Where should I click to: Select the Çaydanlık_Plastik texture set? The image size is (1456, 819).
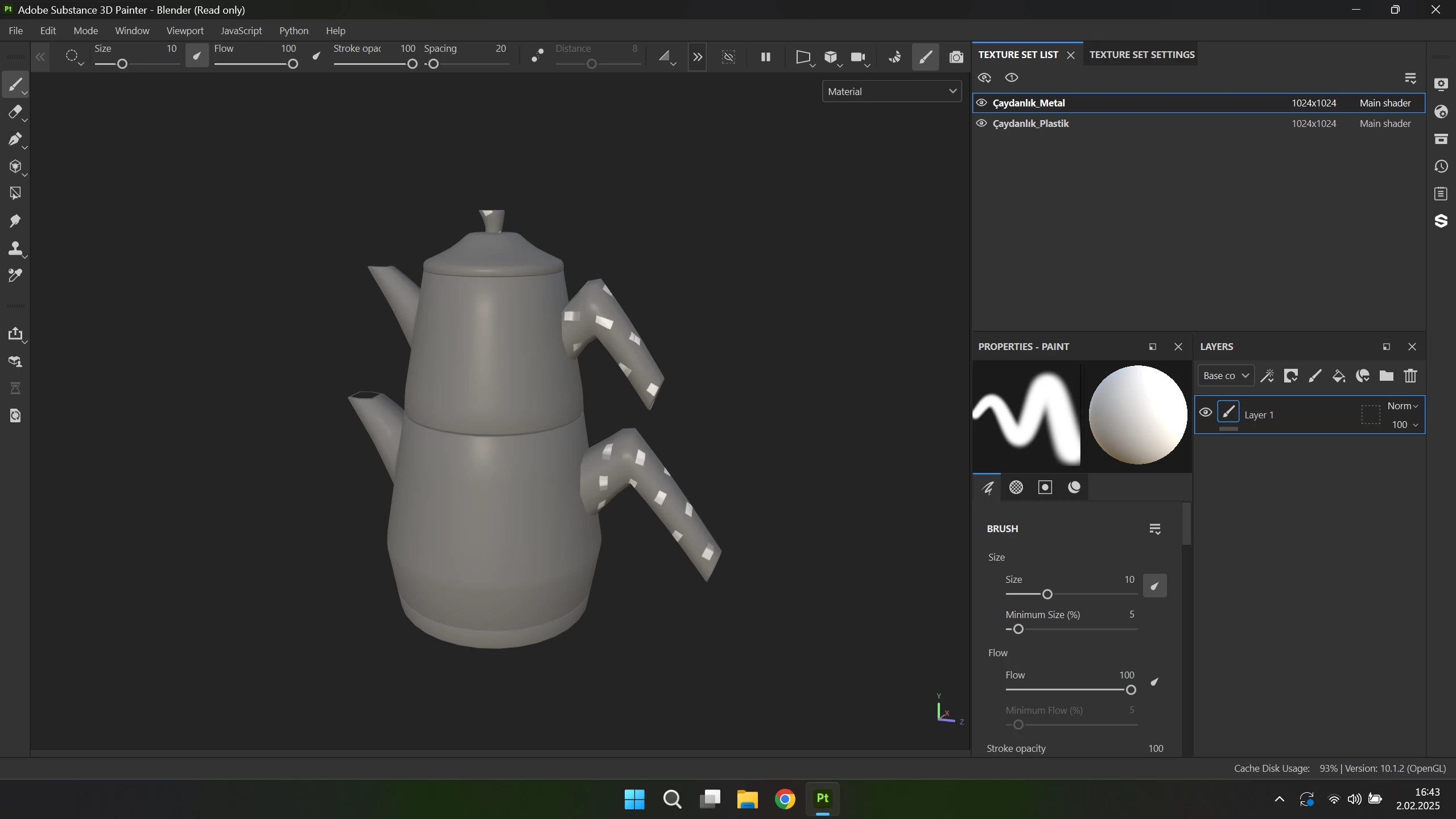coord(1030,124)
